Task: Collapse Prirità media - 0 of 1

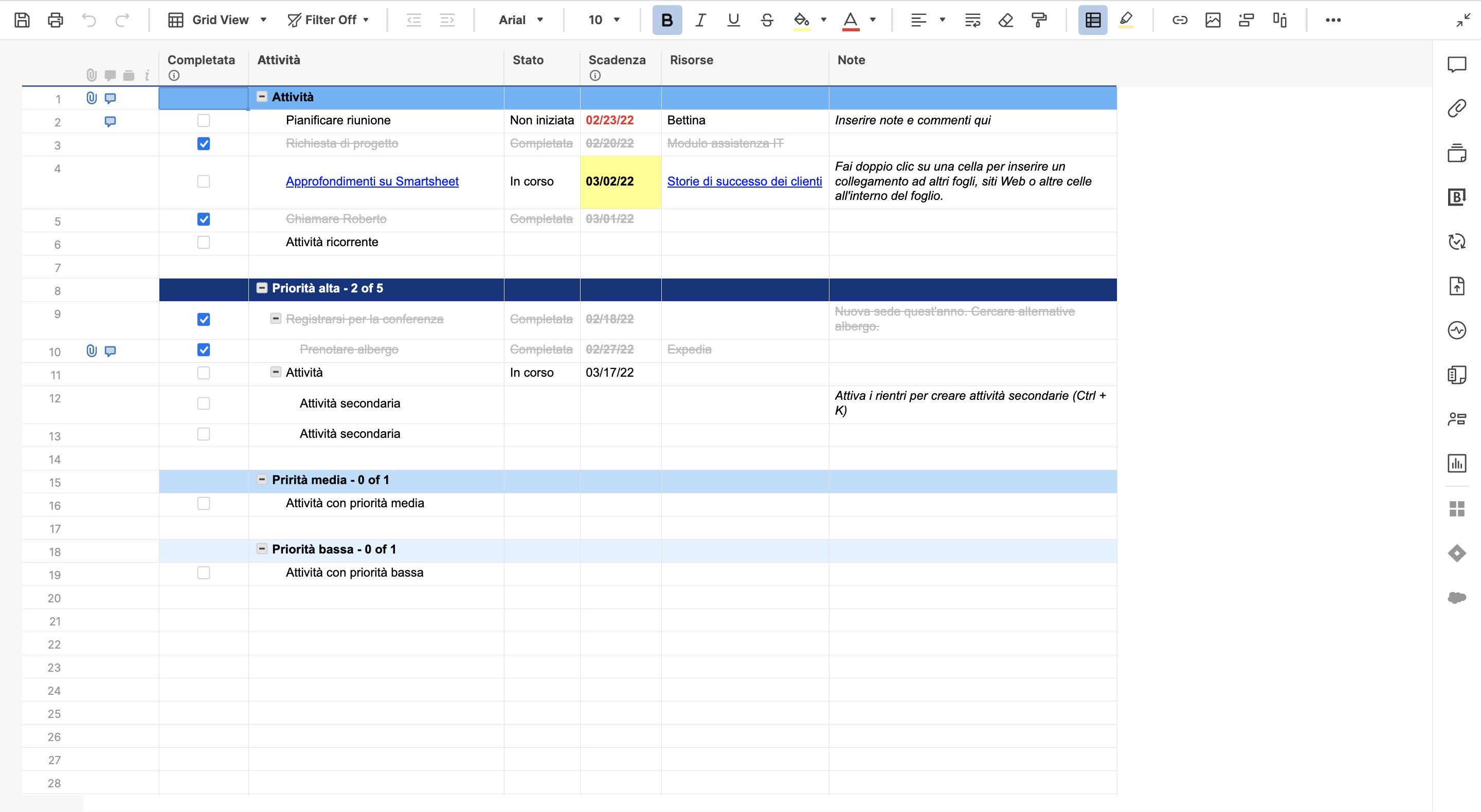Action: point(262,479)
